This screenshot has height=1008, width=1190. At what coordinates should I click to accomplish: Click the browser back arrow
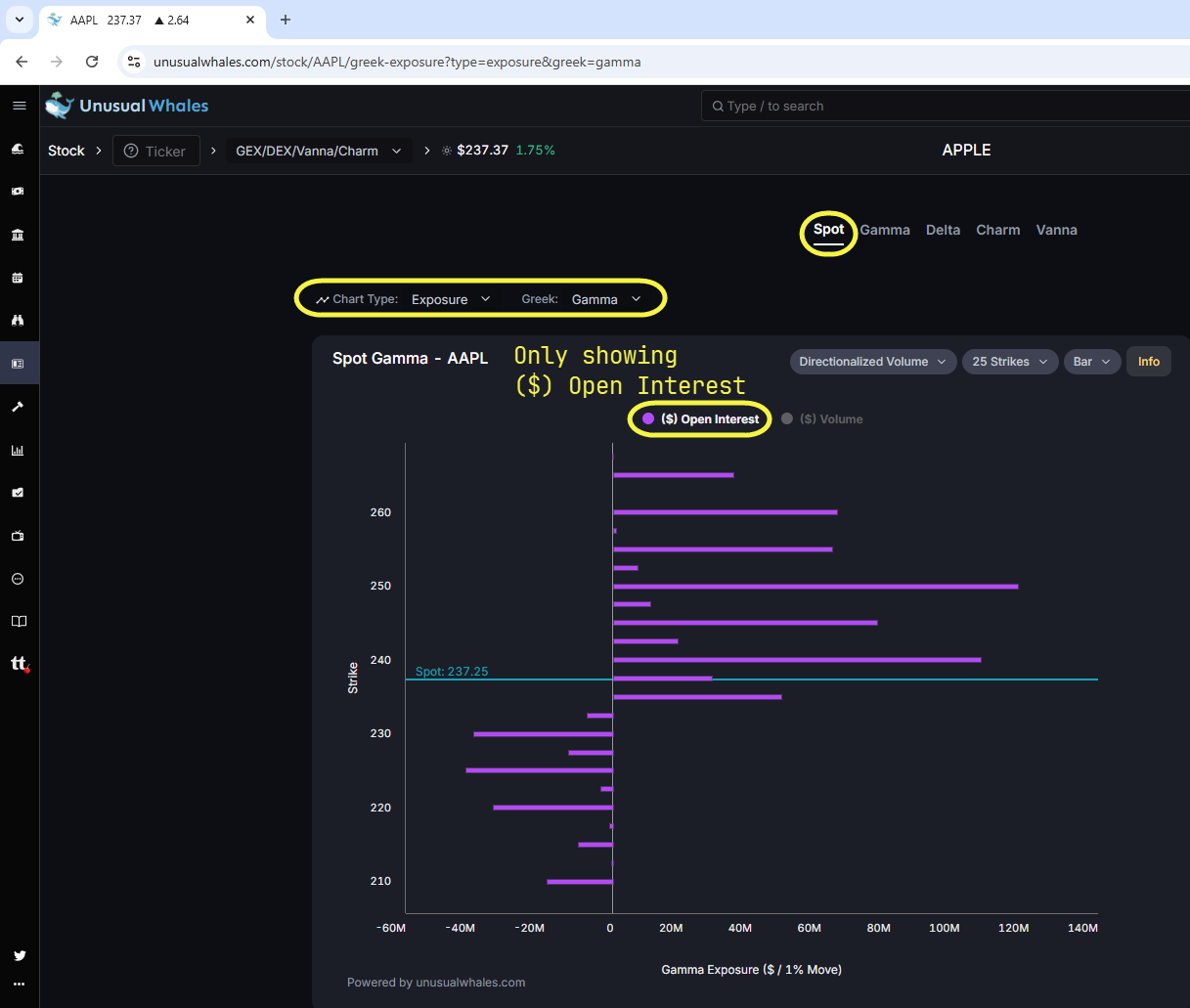tap(22, 62)
